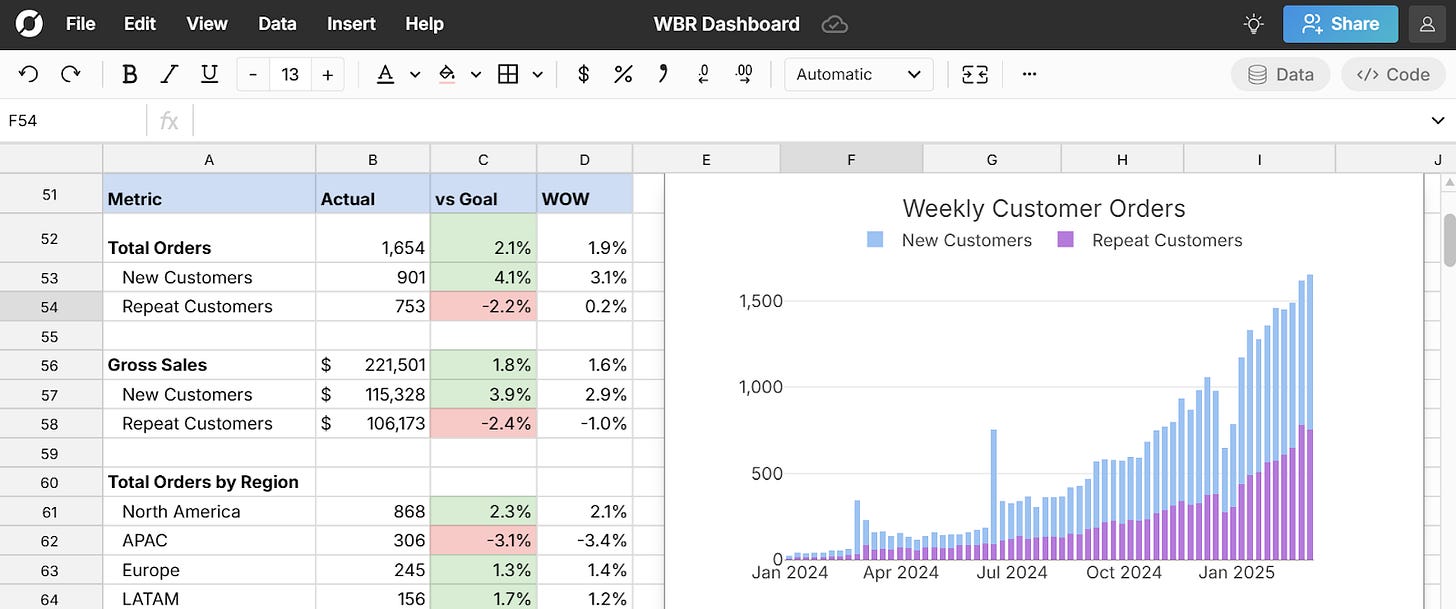The width and height of the screenshot is (1456, 609).
Task: Decrease font size with minus button
Action: [253, 75]
